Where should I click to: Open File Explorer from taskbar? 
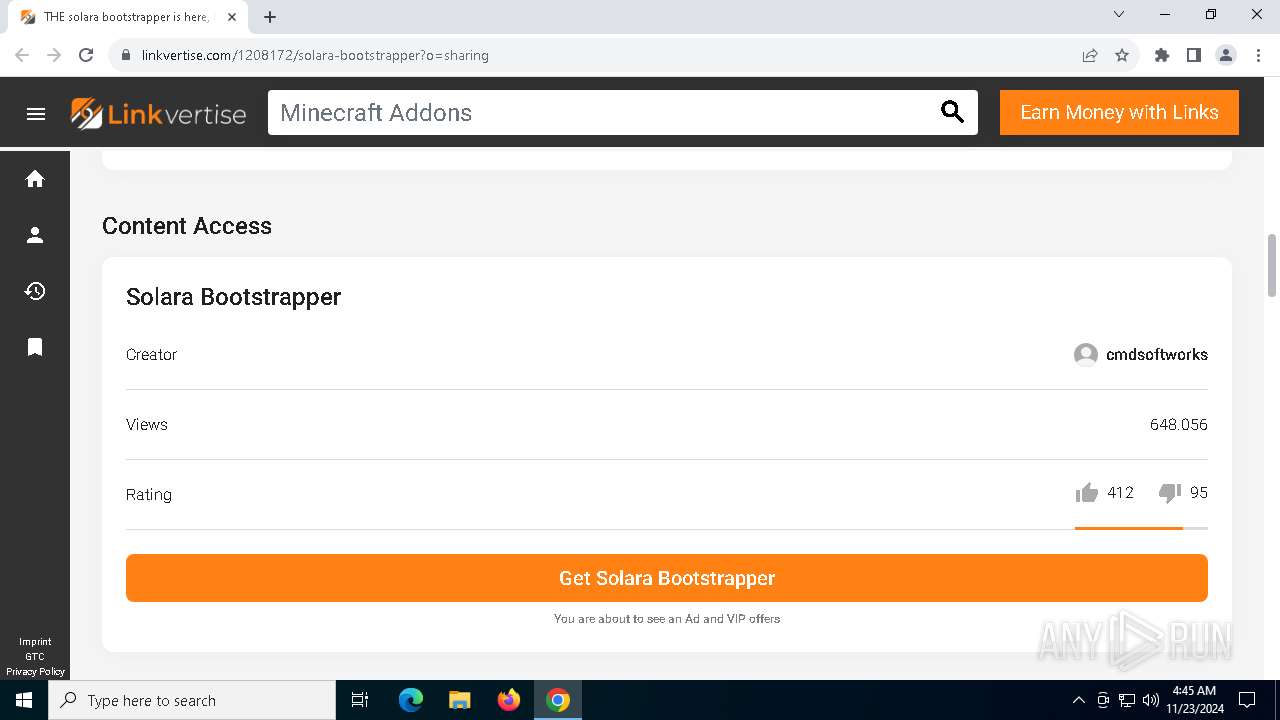(x=460, y=700)
